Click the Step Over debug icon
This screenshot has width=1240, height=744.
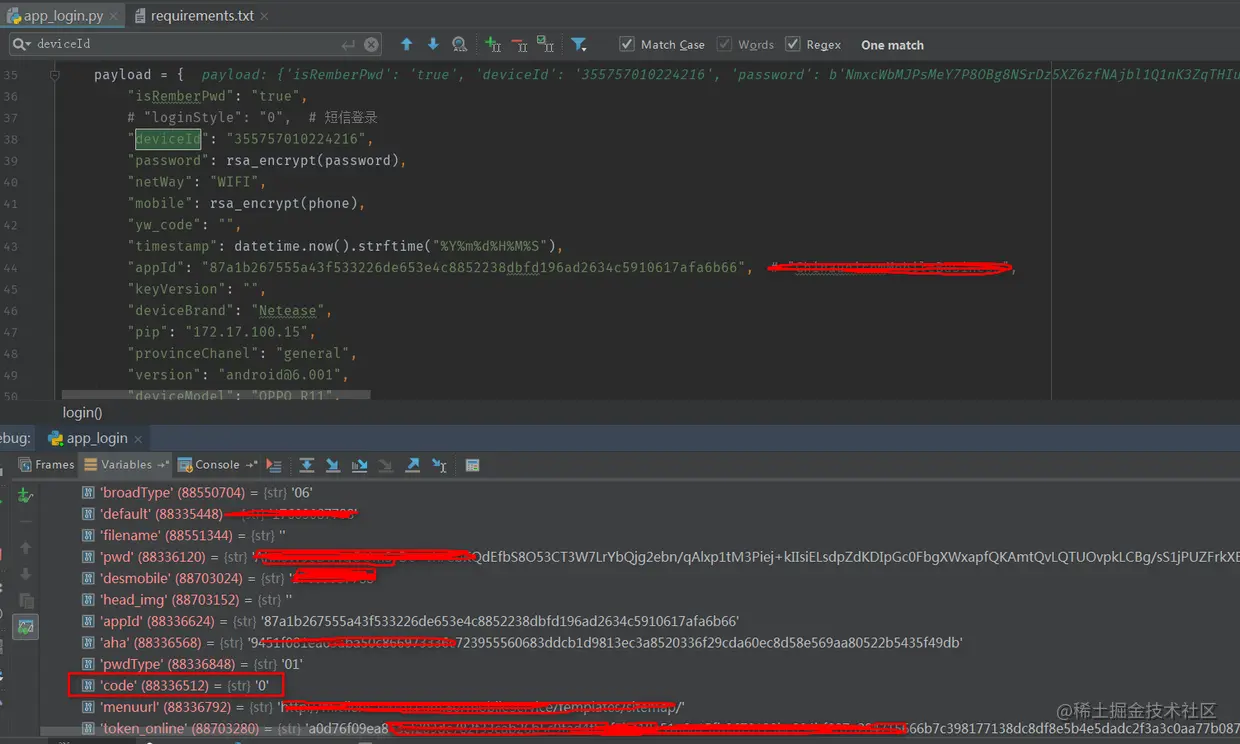[x=307, y=465]
